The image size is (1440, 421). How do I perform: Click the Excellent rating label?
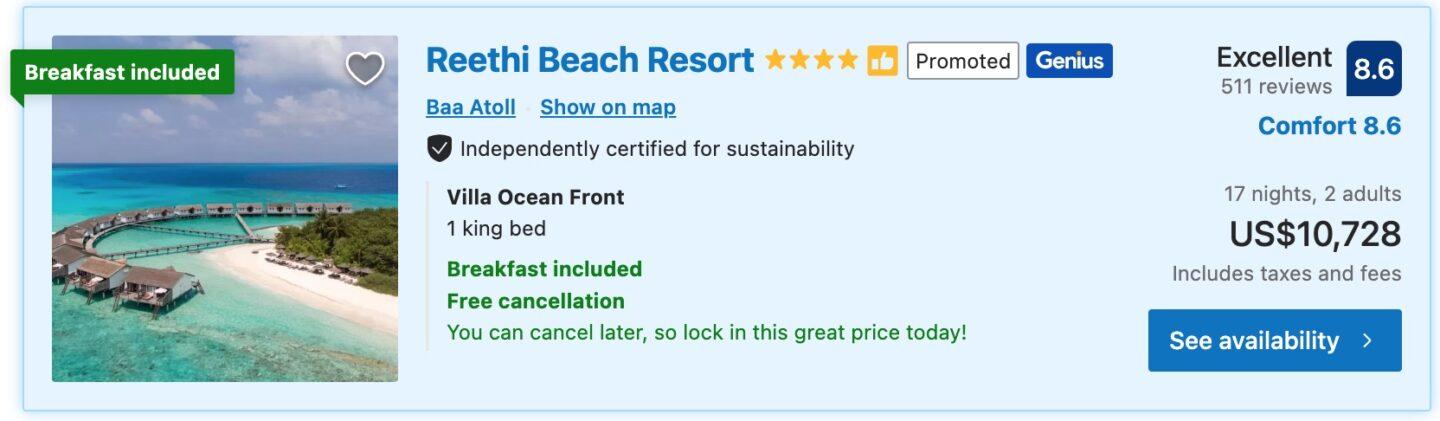[1274, 57]
